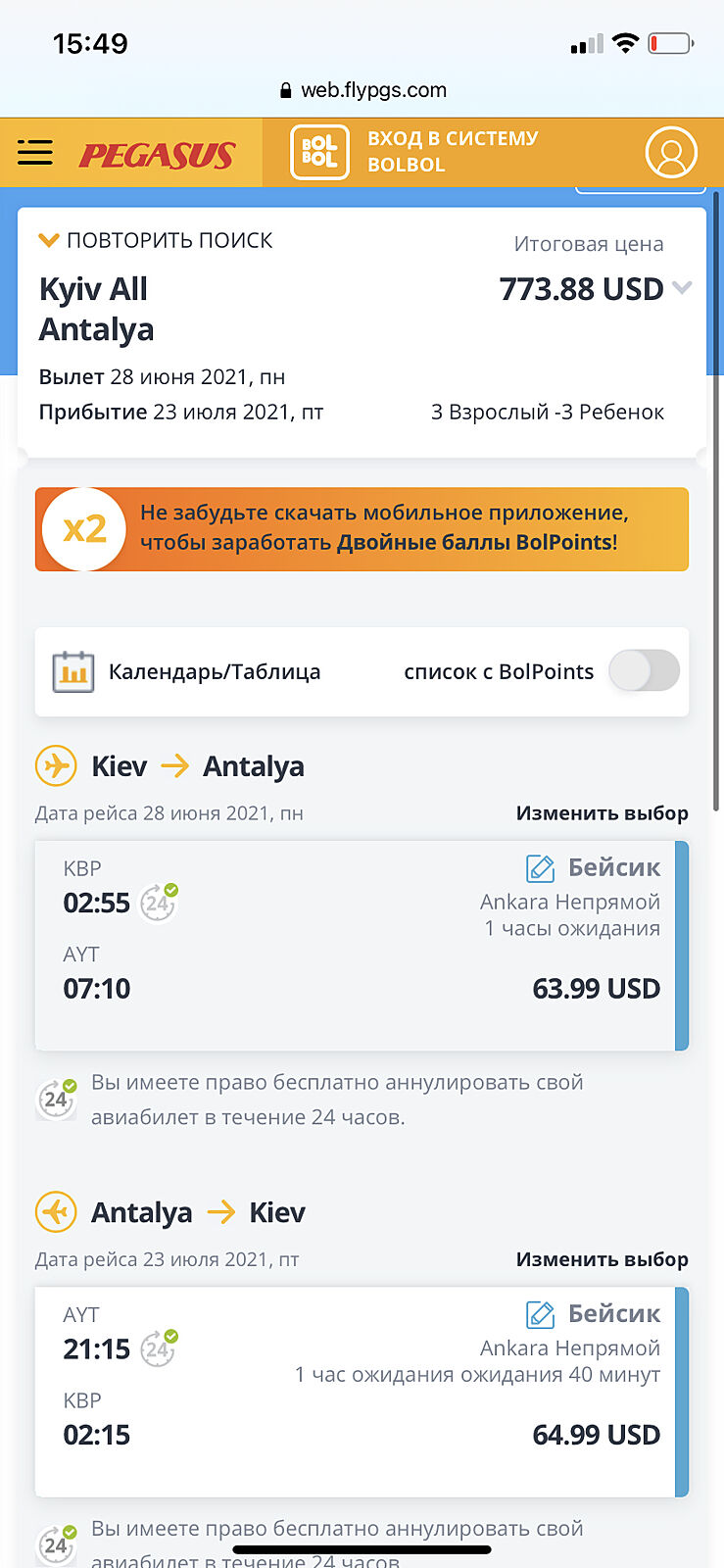Tap the 24-hour badge next to 02:55

point(158,902)
